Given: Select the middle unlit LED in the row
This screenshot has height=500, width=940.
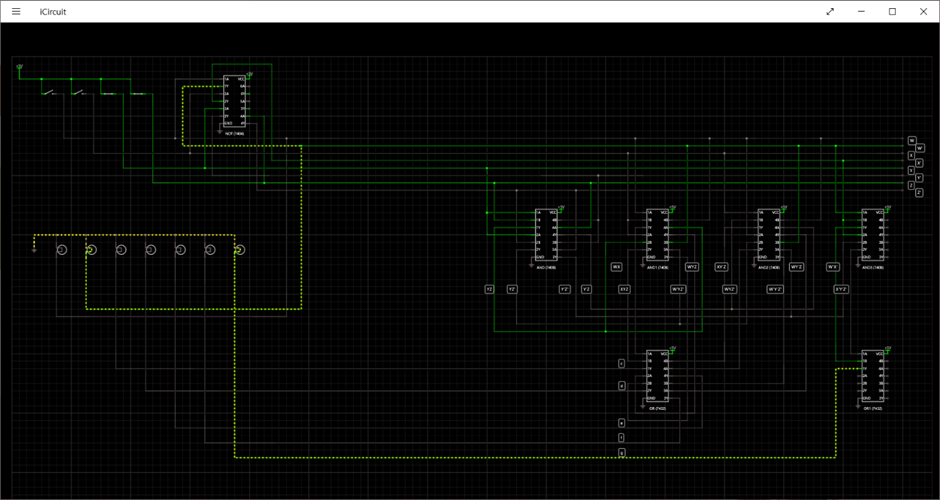Looking at the screenshot, I should pos(150,249).
